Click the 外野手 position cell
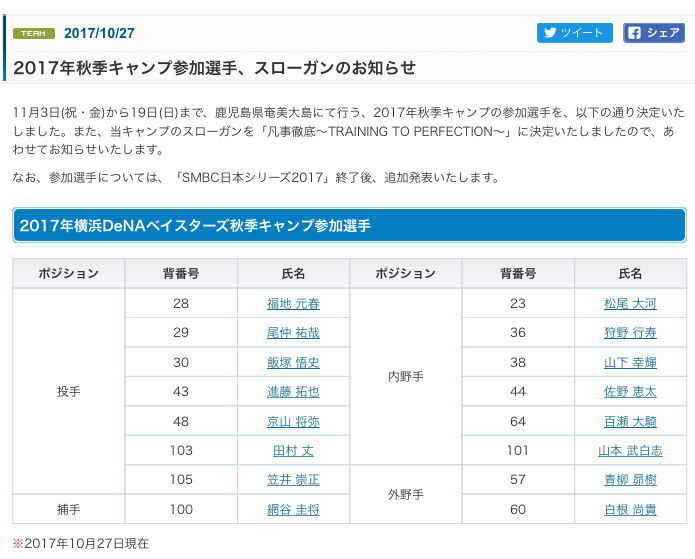Image resolution: width=695 pixels, height=559 pixels. (406, 494)
